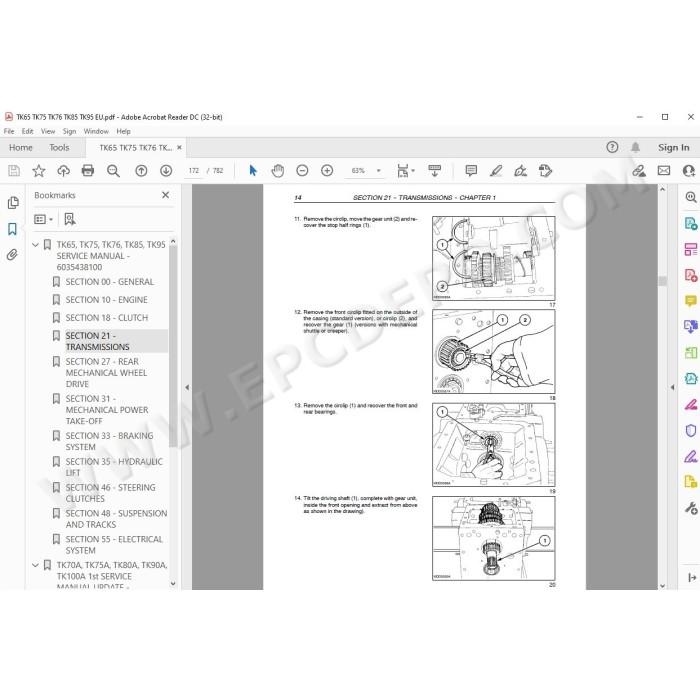Print the document
Viewport: 700px width, 700px height.
pyautogui.click(x=88, y=171)
